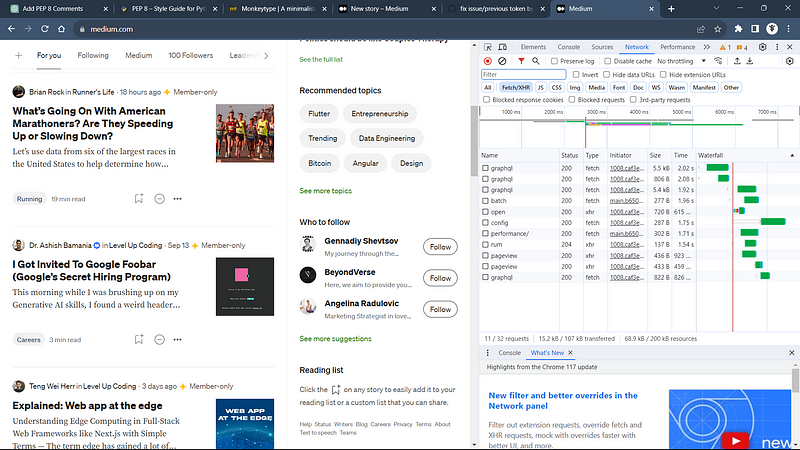The width and height of the screenshot is (800, 450).
Task: Toggle the red network filter funnel icon
Action: (x=521, y=61)
